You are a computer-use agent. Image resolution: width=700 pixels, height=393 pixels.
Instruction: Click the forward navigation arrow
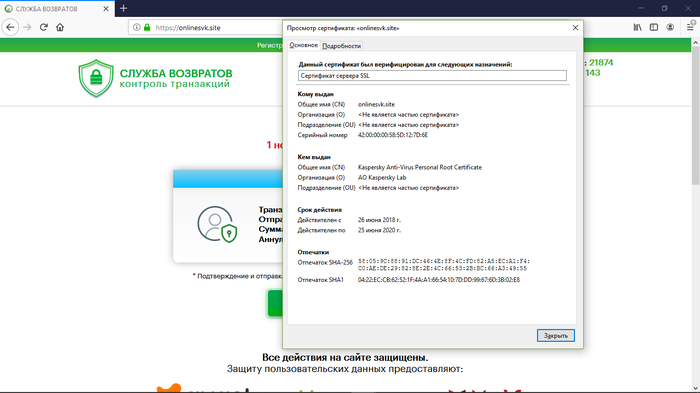coord(27,27)
